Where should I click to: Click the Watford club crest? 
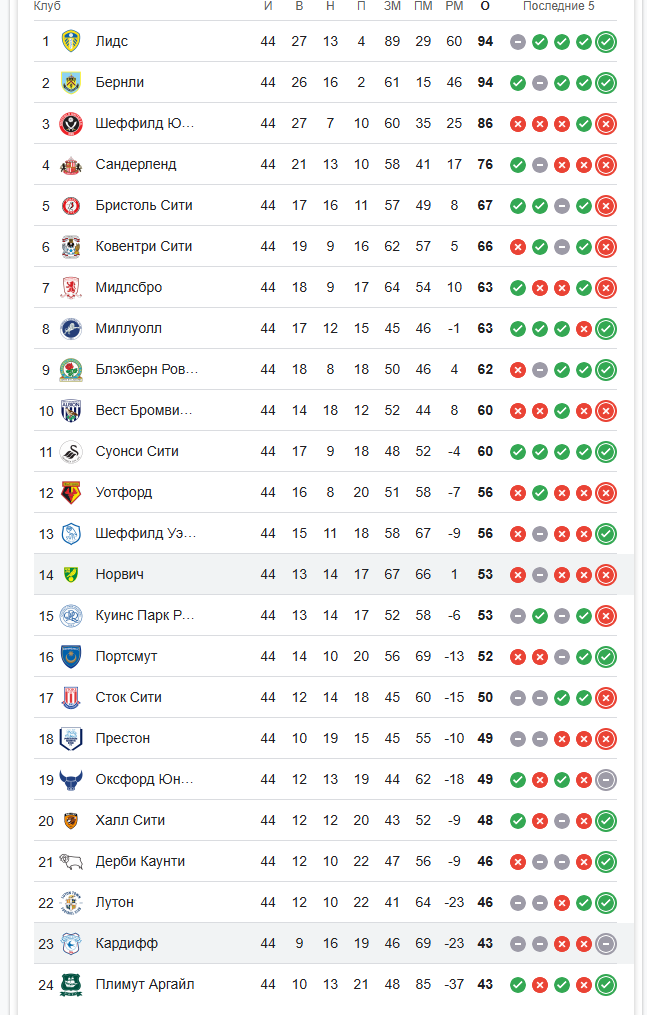(x=70, y=492)
